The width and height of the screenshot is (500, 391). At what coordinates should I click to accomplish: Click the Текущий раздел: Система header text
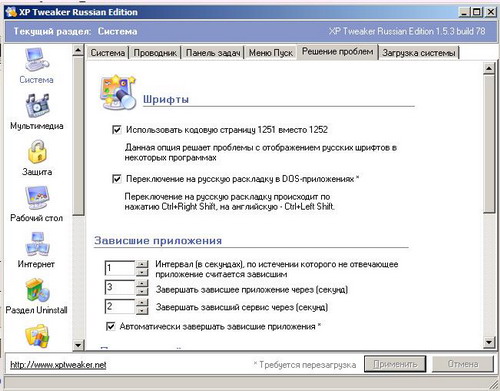[75, 31]
